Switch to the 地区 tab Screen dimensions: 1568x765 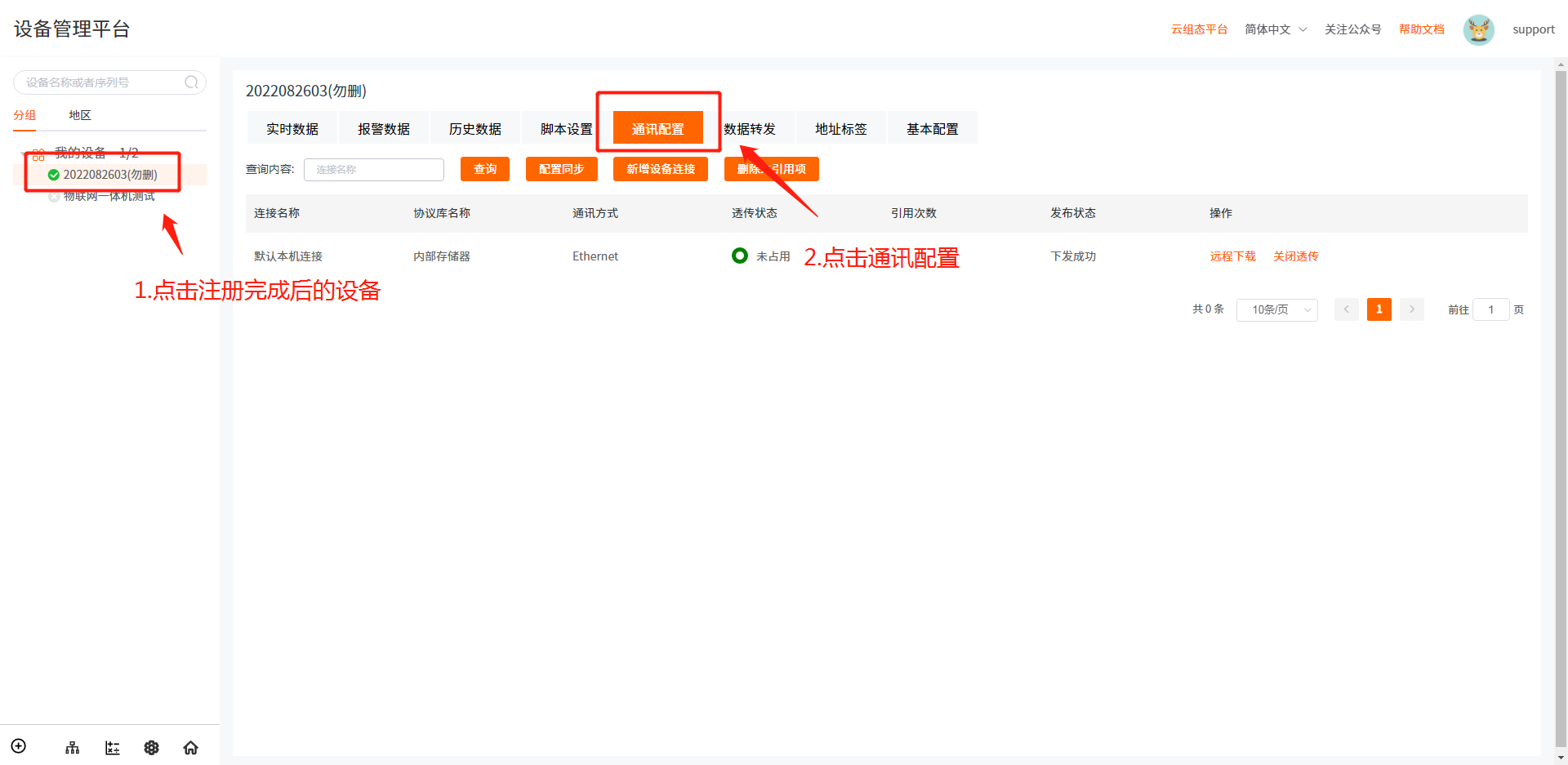pyautogui.click(x=80, y=115)
